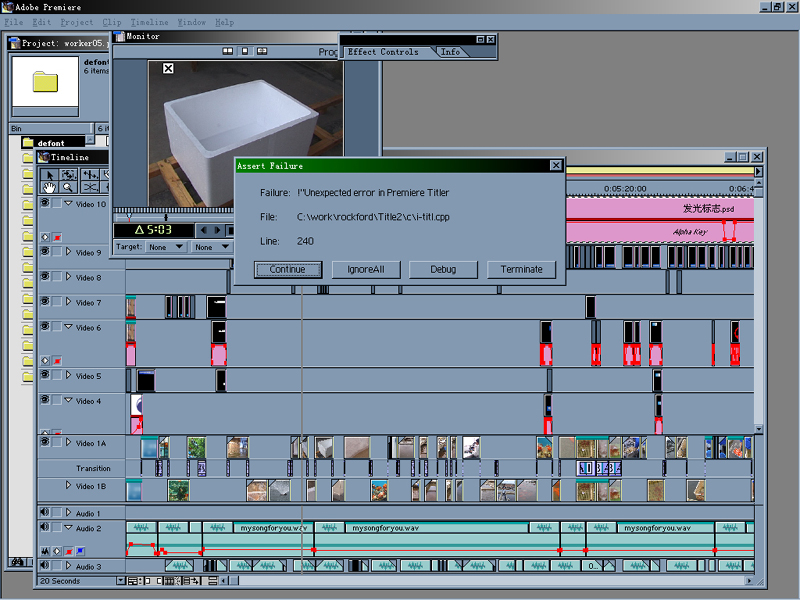This screenshot has height=600, width=800.
Task: Click Terminate in the Assert Failure dialog
Action: (521, 269)
